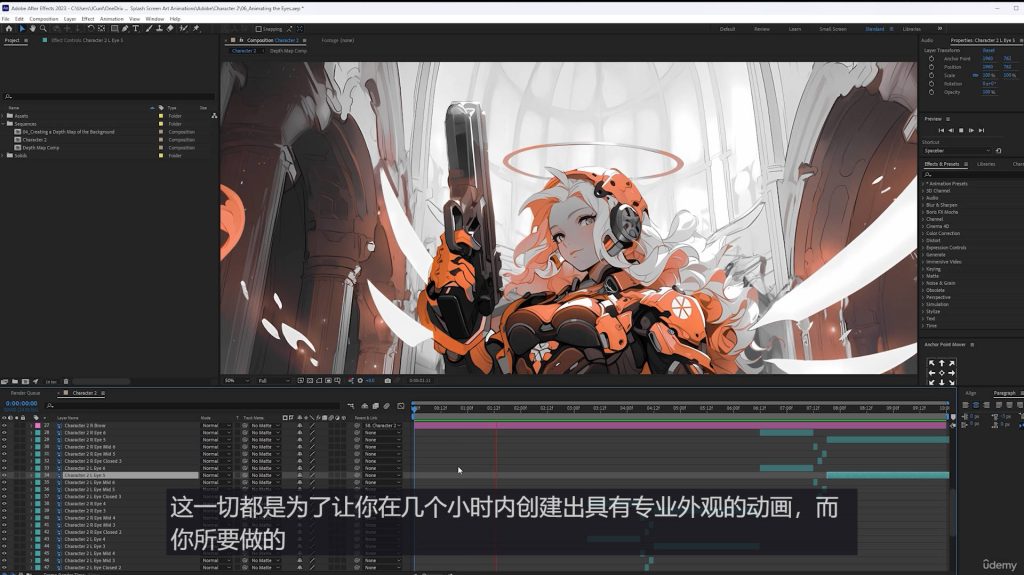
Task: Toggle shy switch on Character 2 R Brow
Action: pyautogui.click(x=300, y=425)
